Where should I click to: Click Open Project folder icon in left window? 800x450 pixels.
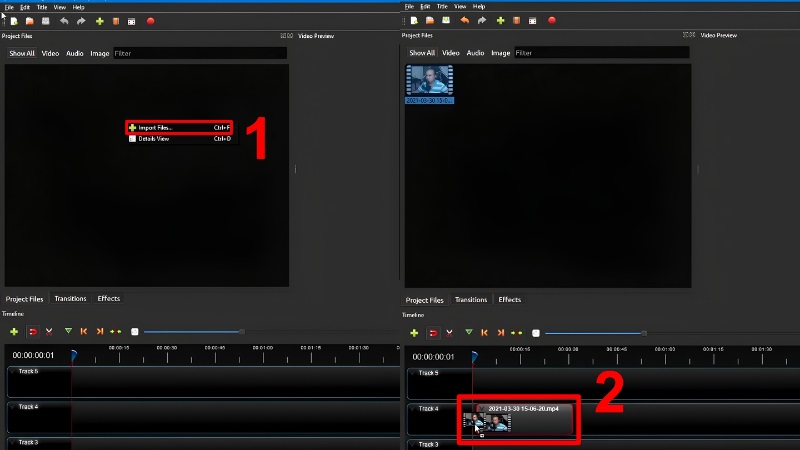(x=30, y=21)
